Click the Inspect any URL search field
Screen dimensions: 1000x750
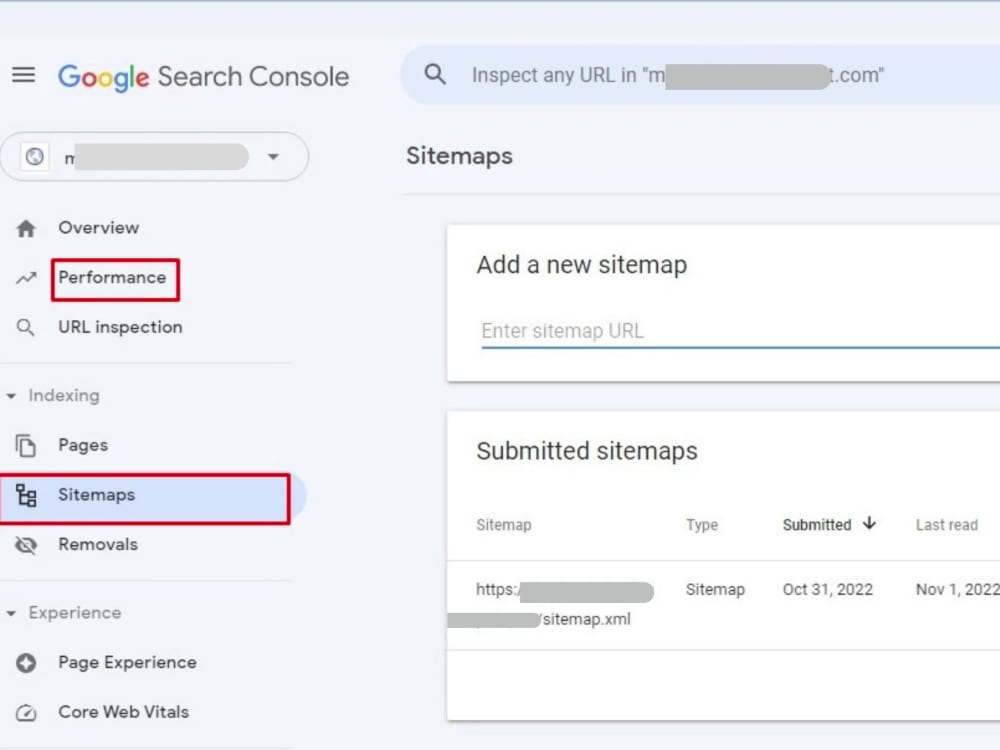click(702, 75)
